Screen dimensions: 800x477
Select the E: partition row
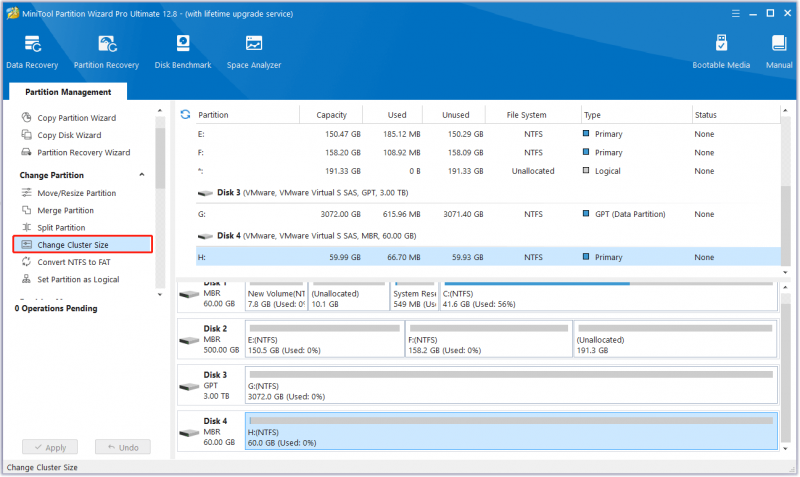488,134
